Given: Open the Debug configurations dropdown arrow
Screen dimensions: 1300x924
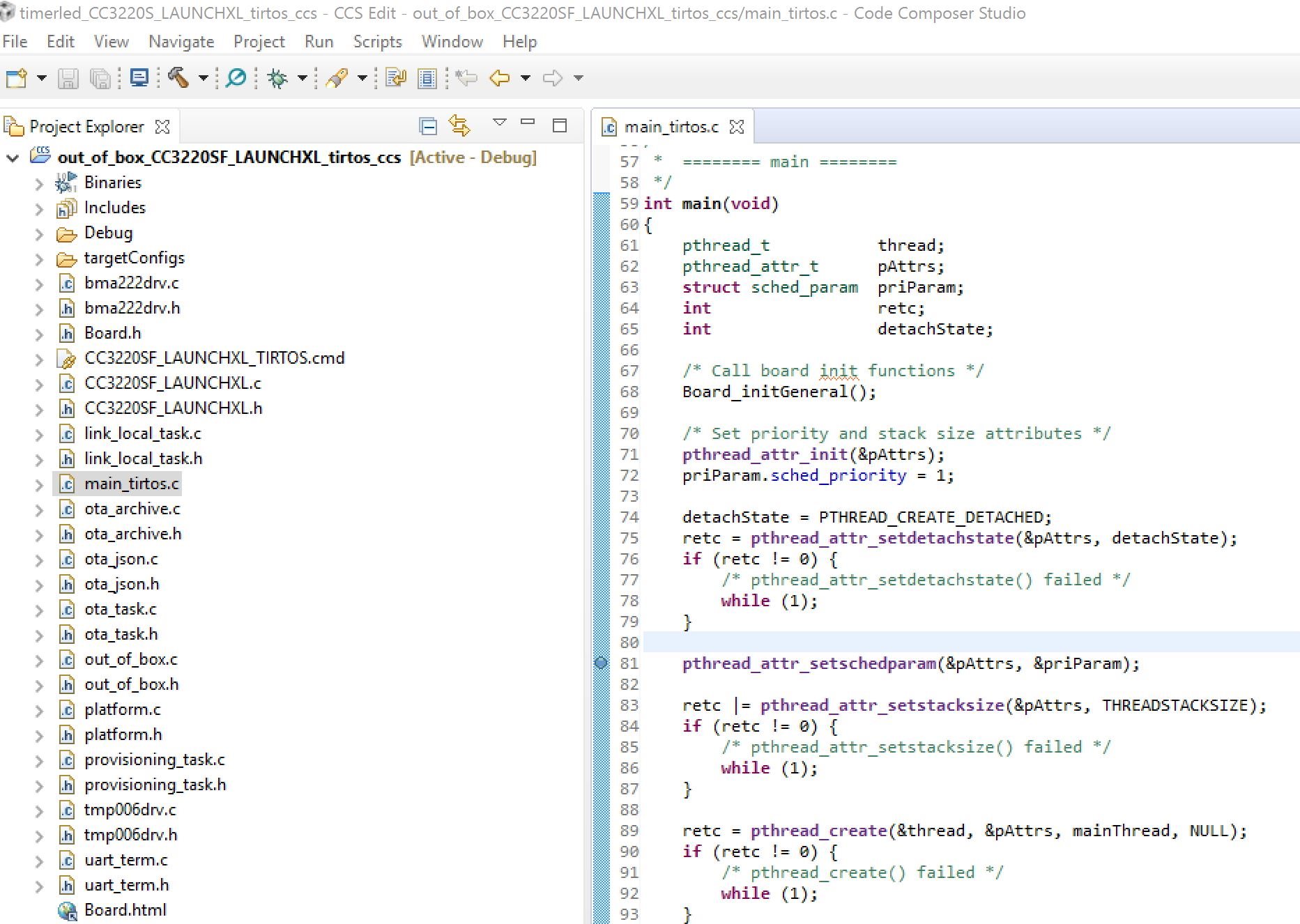Looking at the screenshot, I should [303, 78].
